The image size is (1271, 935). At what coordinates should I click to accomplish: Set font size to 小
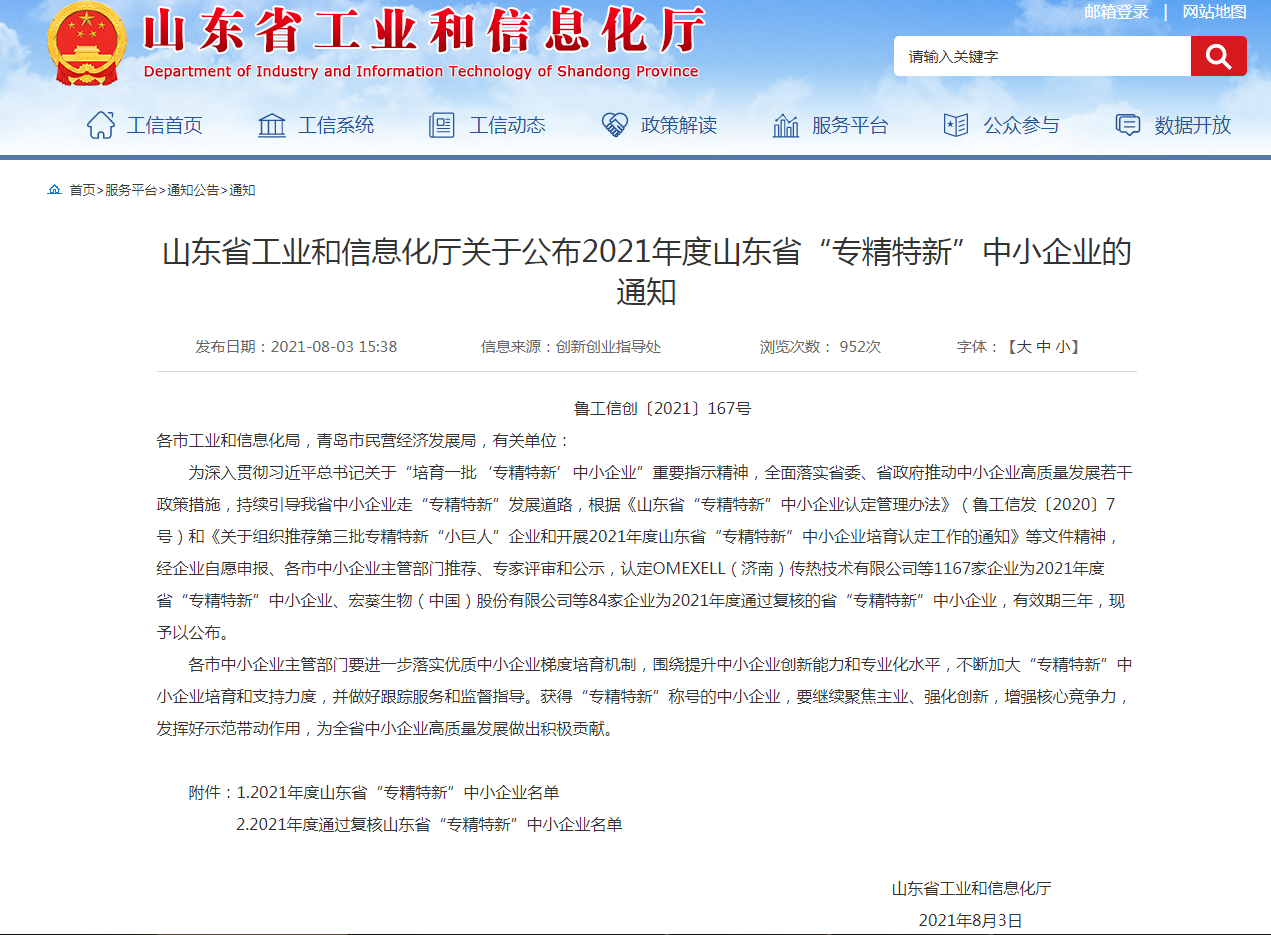point(1062,347)
